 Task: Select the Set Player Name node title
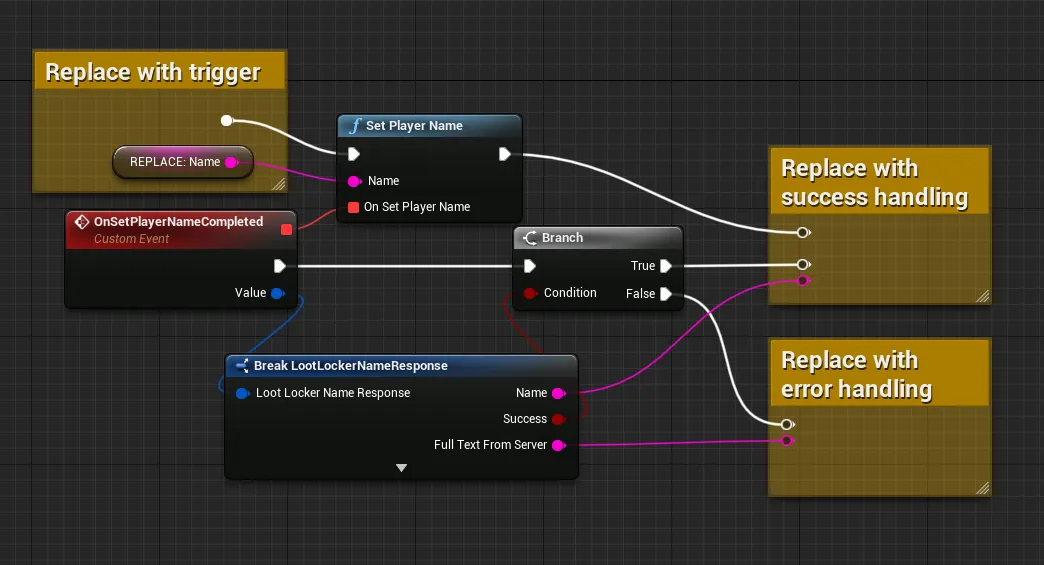pos(414,126)
